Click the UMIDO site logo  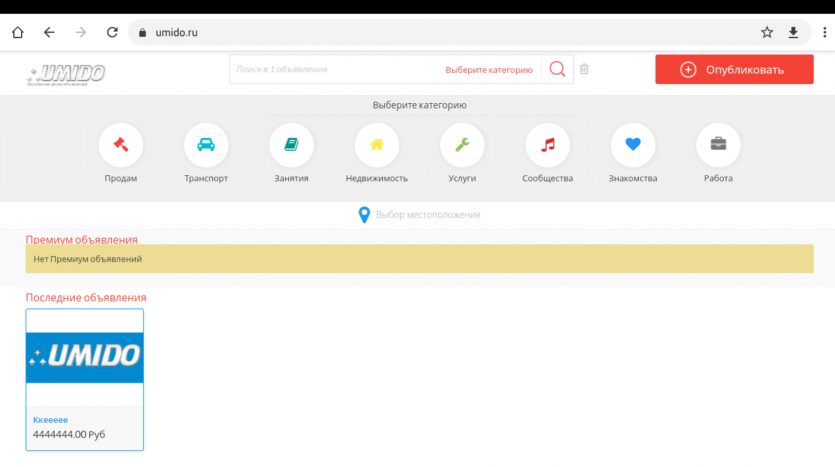(x=67, y=72)
